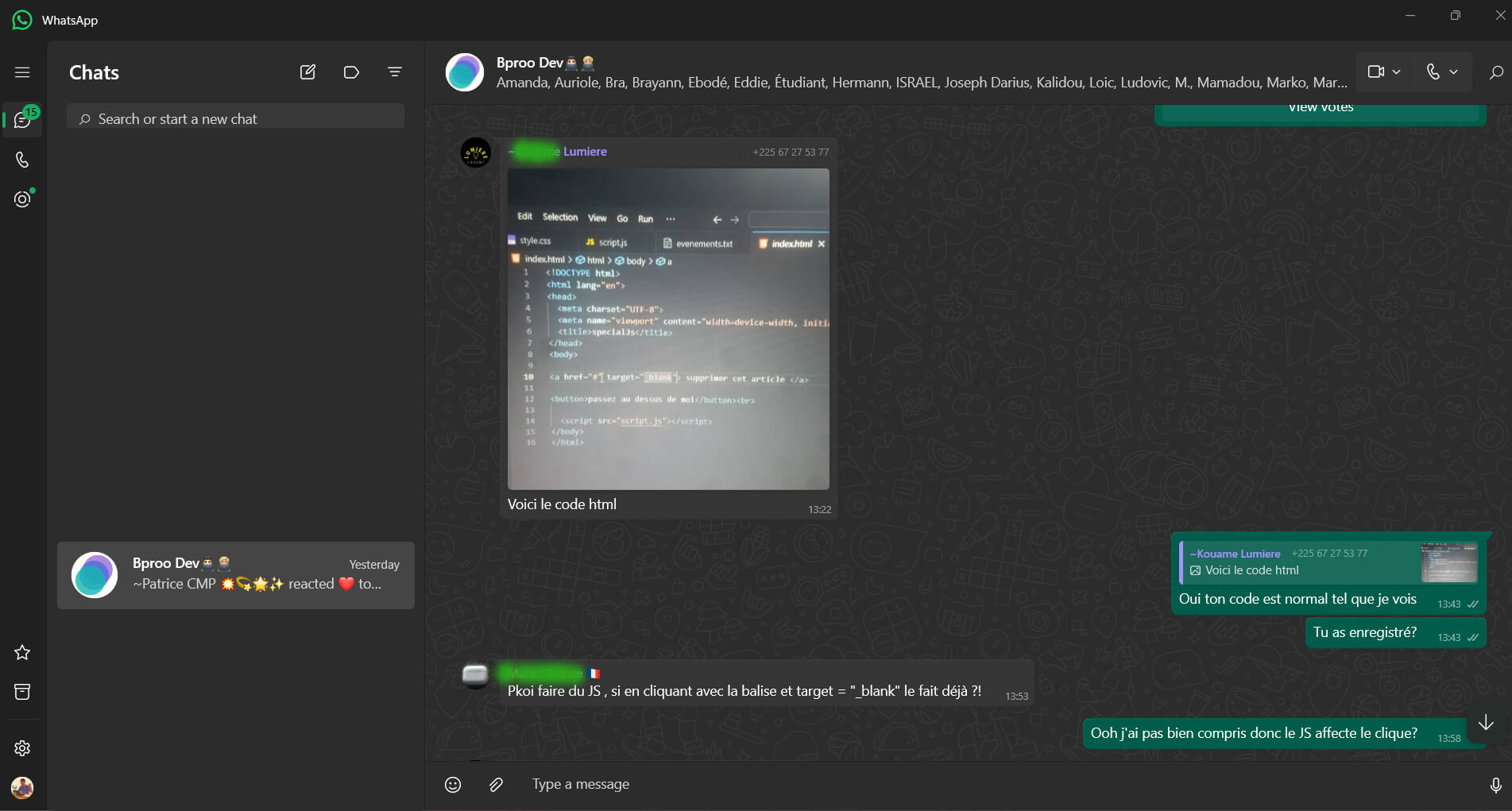1512x811 pixels.
Task: Click the Yesterday timestamp on Bproo Dev row
Action: click(374, 565)
